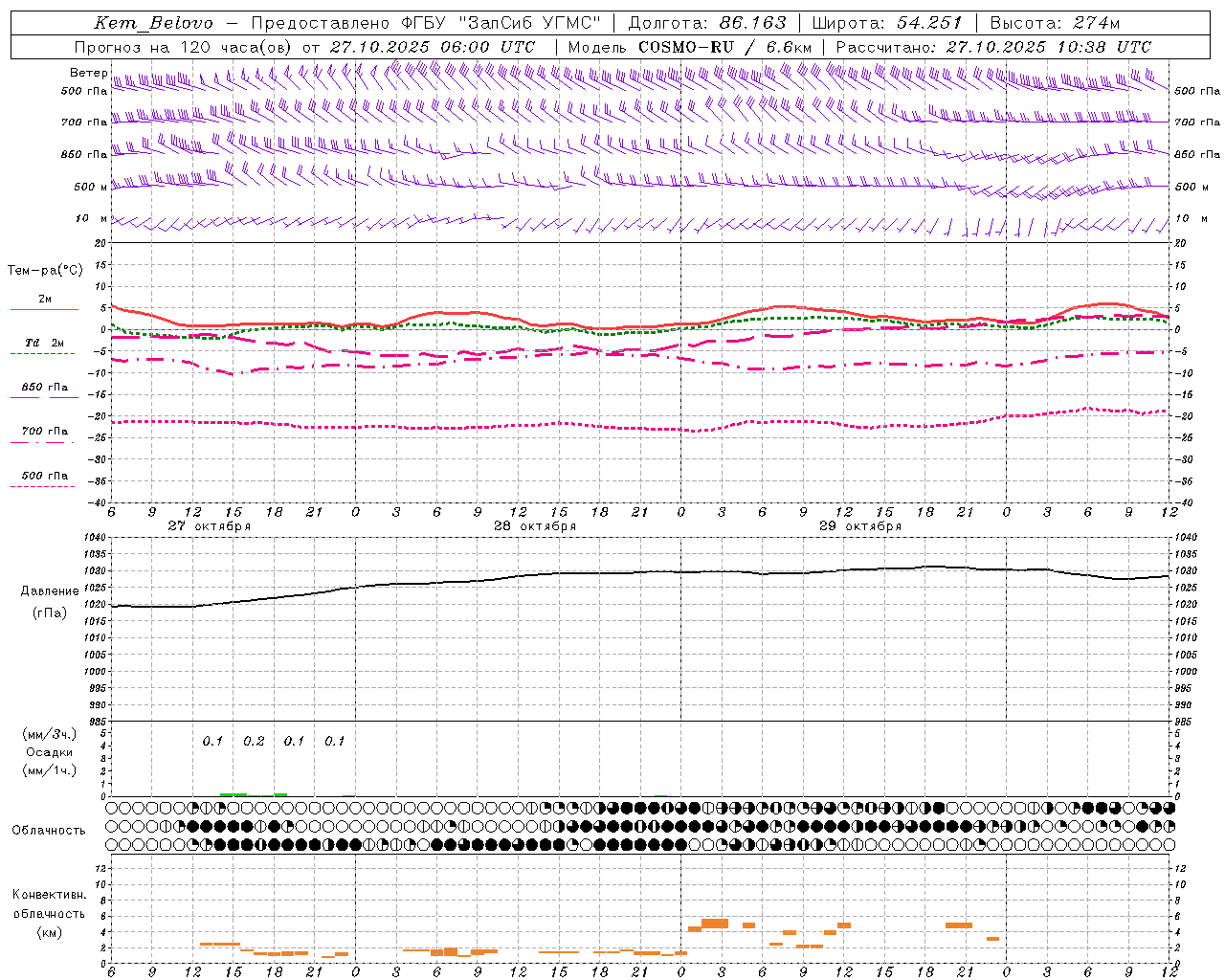The height and width of the screenshot is (980, 1225).
Task: Click the -40 value on right temperature axis
Action: 1183,503
